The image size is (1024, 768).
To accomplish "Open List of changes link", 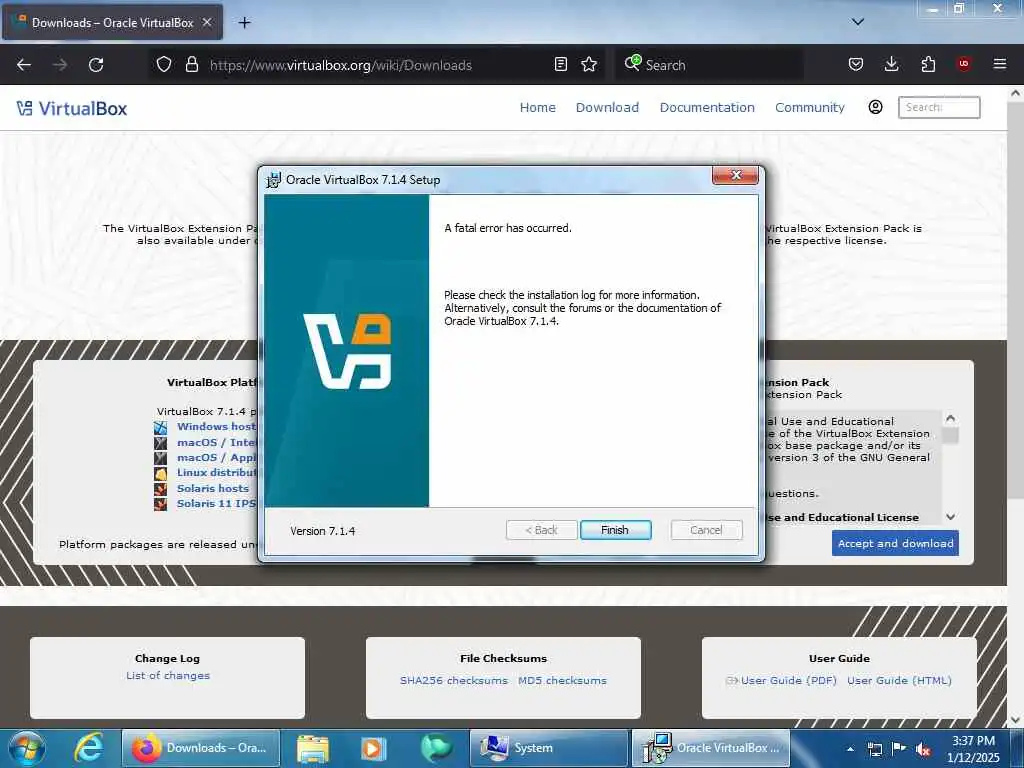I will (168, 675).
